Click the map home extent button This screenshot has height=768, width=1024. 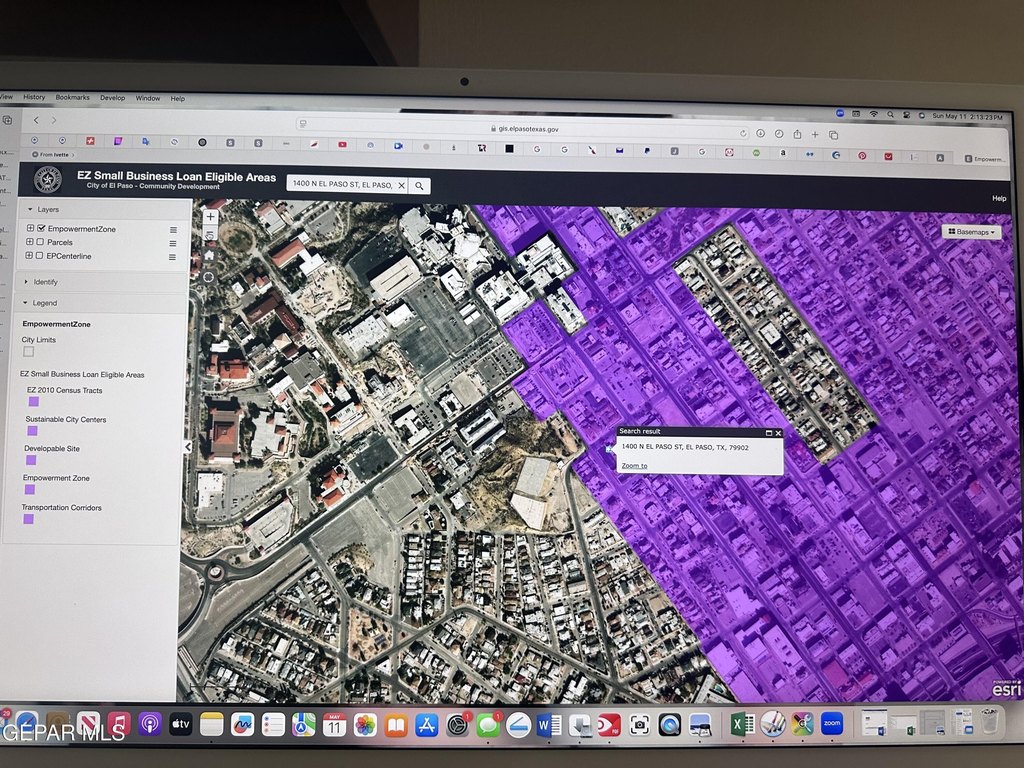(x=210, y=256)
